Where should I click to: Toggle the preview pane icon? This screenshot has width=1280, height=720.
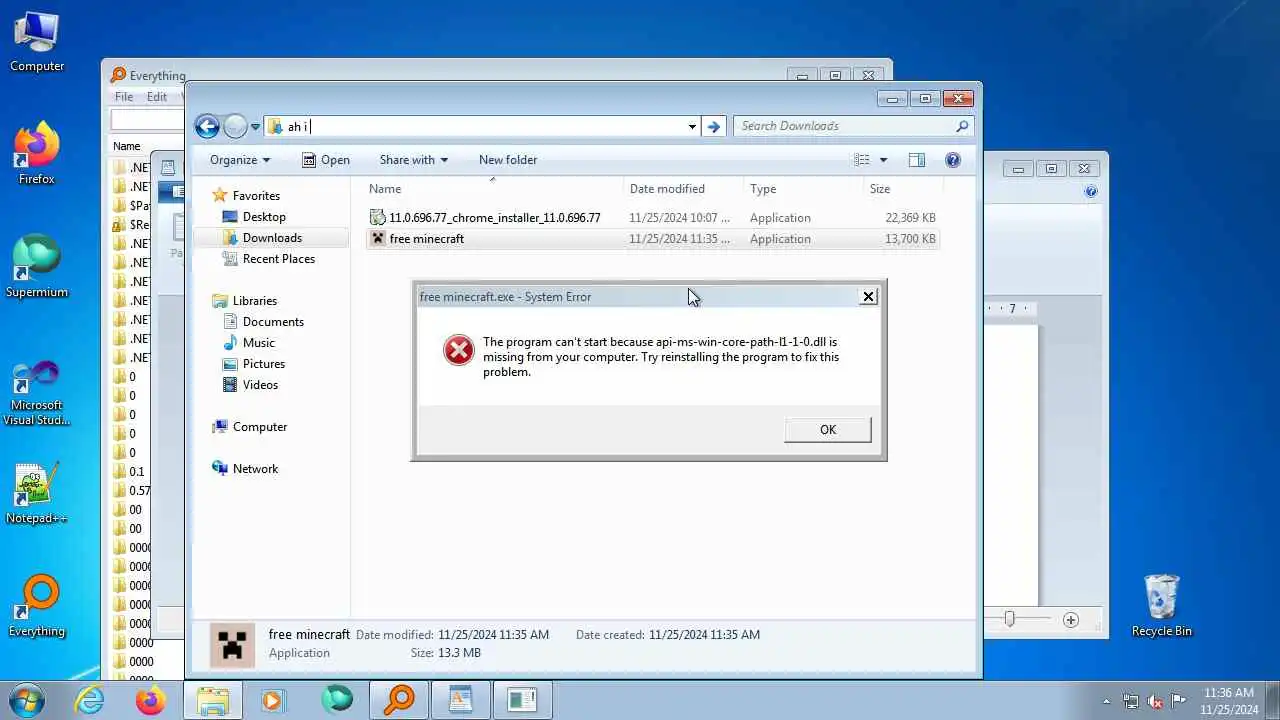pos(916,160)
